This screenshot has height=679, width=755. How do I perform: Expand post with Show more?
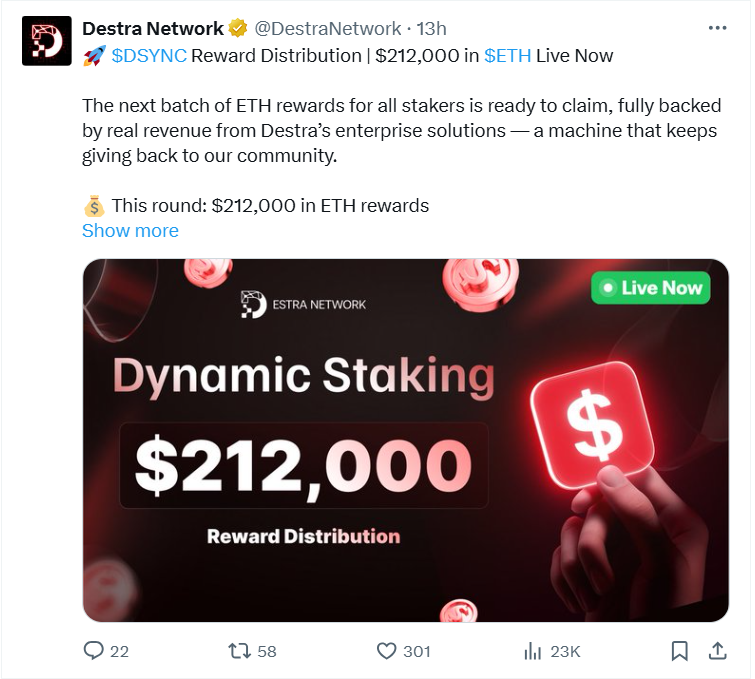tap(130, 231)
